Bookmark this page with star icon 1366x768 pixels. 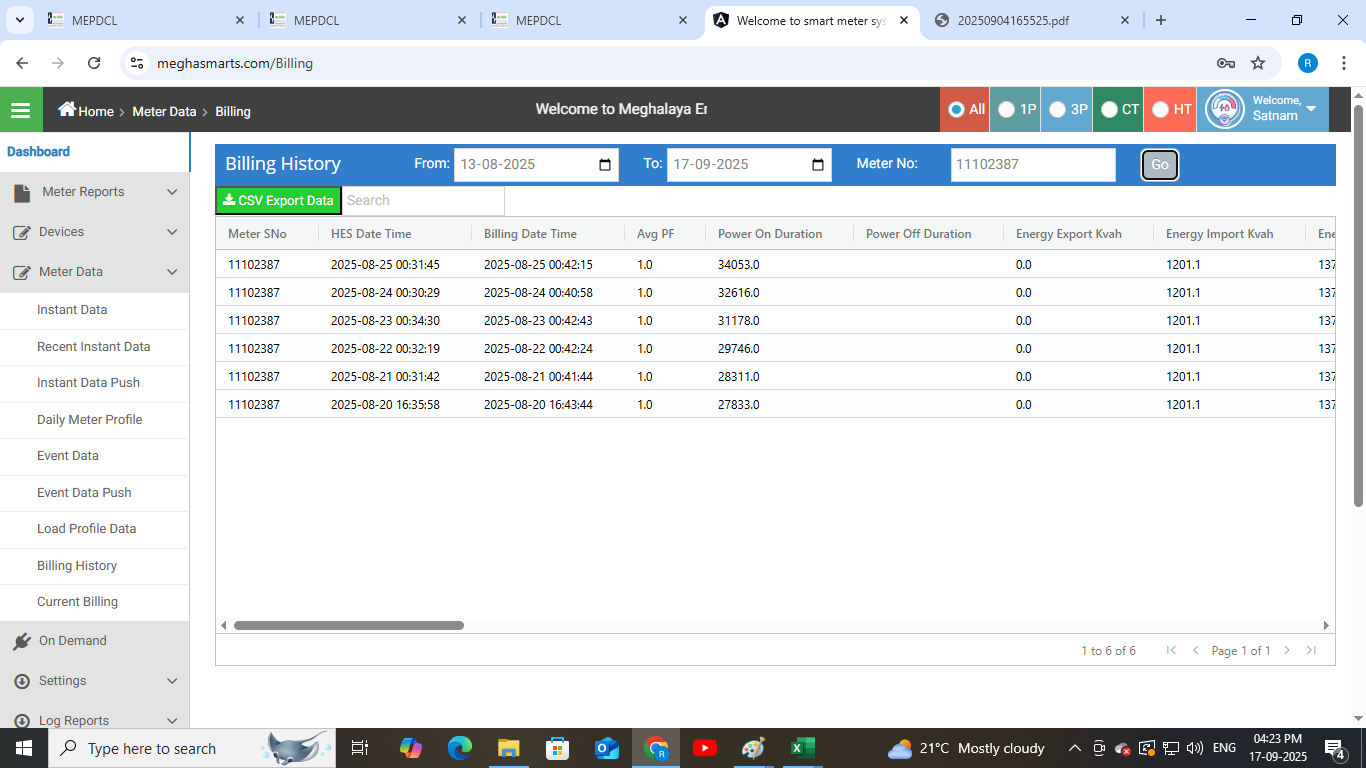(1258, 63)
